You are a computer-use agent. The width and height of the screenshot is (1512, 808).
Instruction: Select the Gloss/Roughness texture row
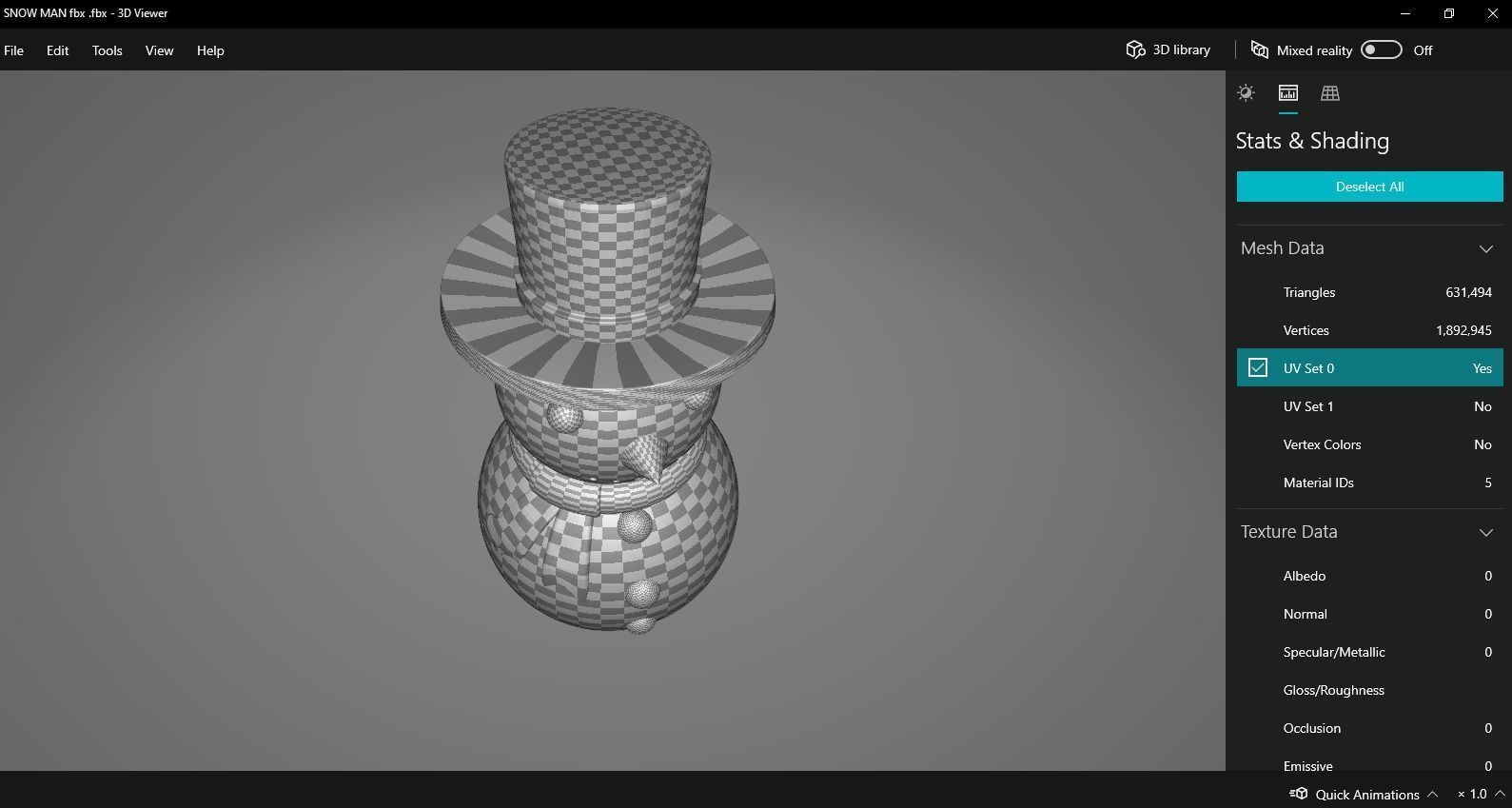coord(1369,690)
